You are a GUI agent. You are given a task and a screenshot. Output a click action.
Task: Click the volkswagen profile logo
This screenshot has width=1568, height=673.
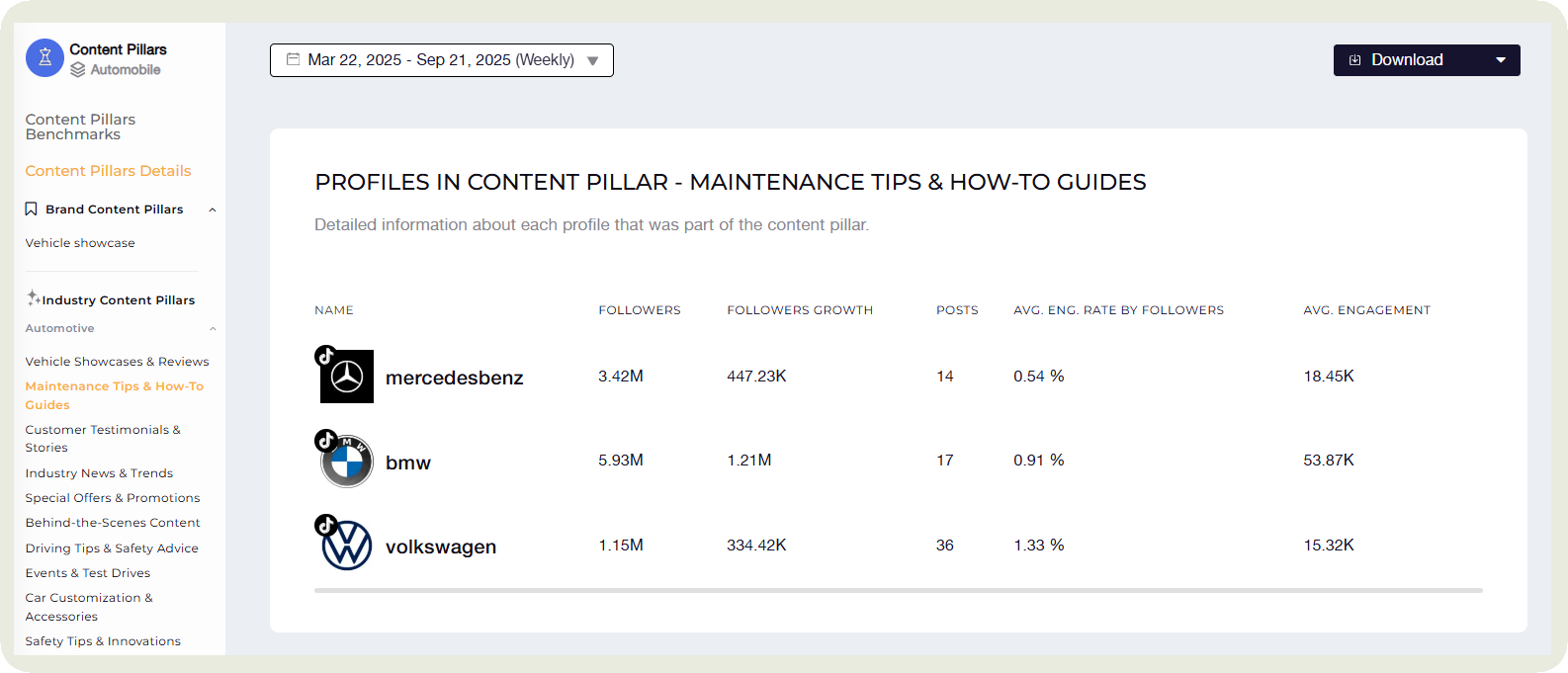pyautogui.click(x=347, y=546)
